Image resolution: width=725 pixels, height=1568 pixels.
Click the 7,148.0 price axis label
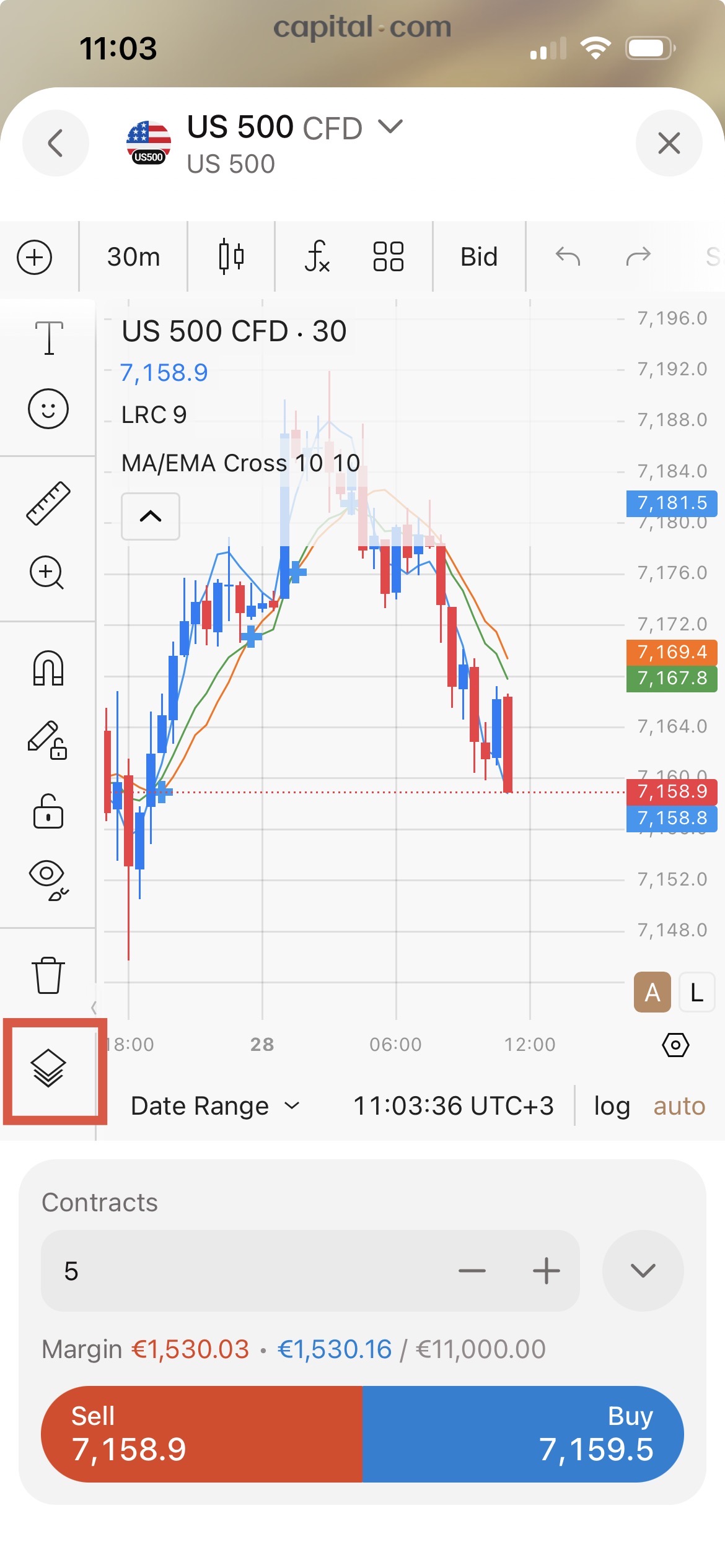point(672,930)
